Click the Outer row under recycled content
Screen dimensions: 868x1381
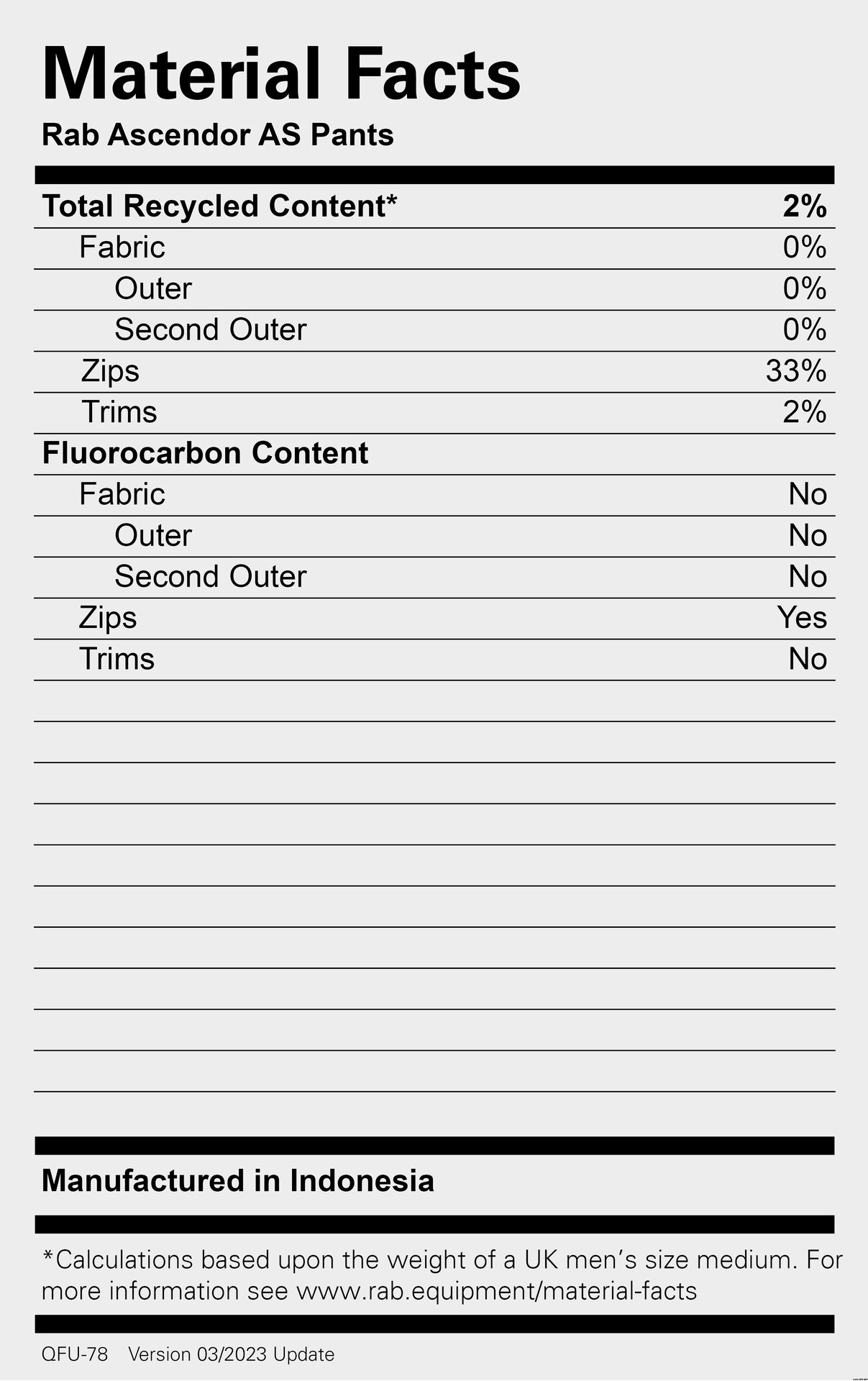tap(153, 289)
